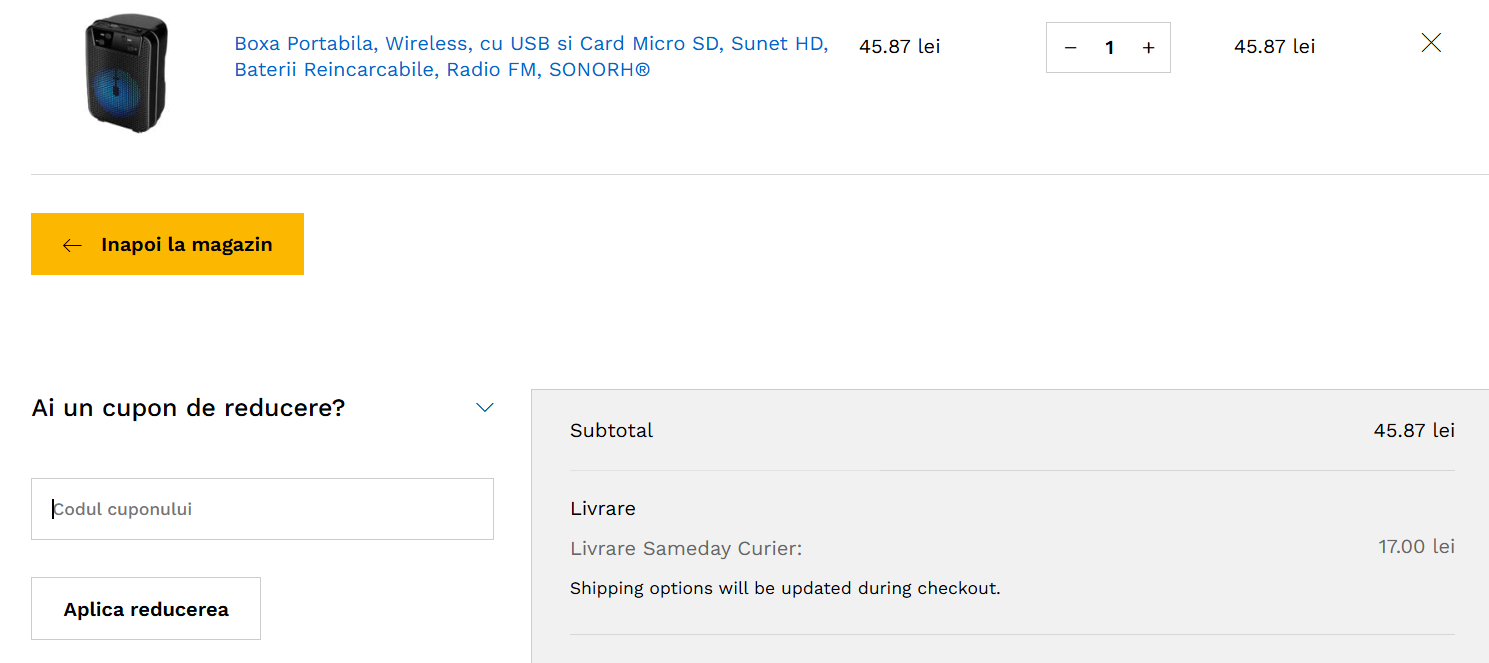Go back via Inapoi la magazin button

[167, 244]
